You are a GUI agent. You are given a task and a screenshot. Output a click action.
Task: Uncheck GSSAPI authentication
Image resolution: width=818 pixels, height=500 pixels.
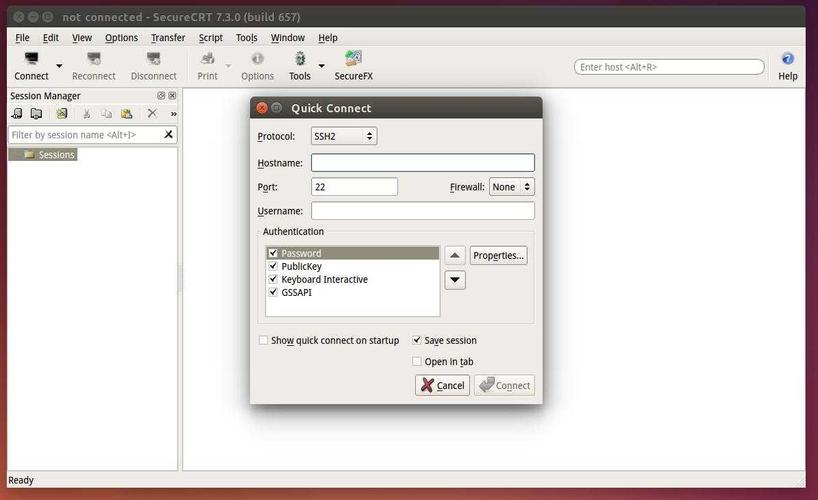(x=273, y=292)
